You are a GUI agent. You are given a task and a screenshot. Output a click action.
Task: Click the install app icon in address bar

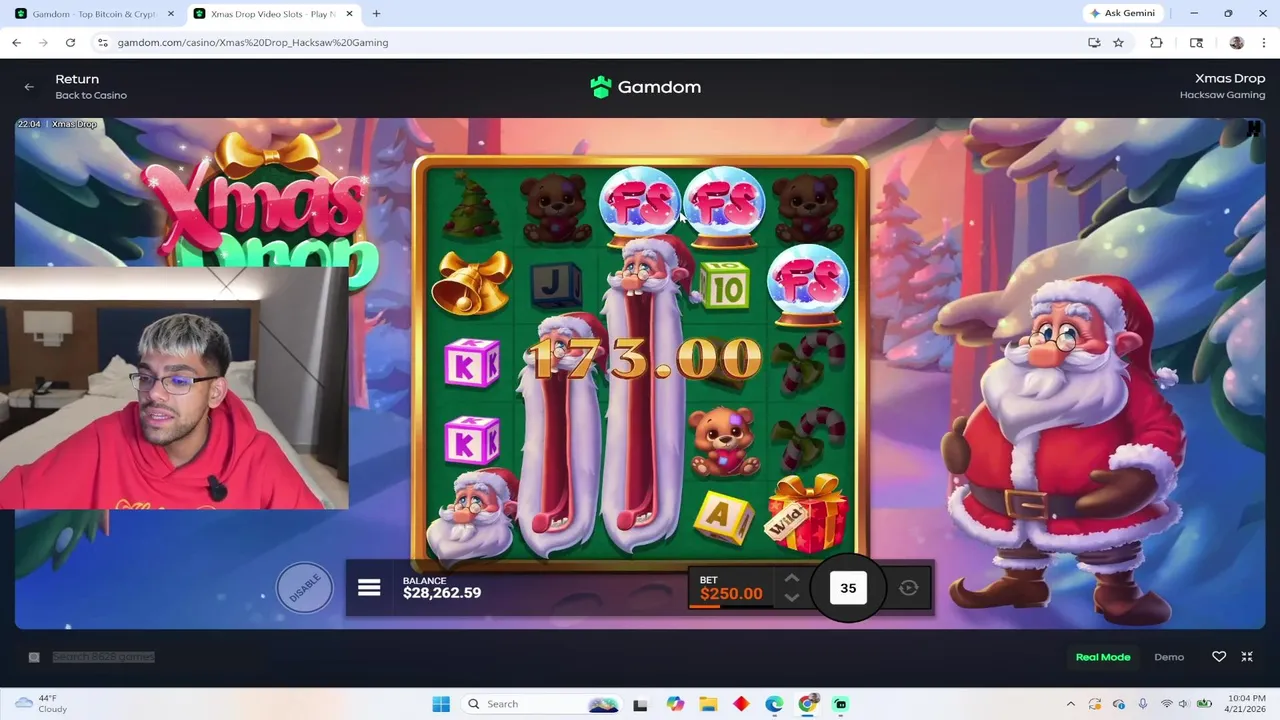click(1094, 42)
